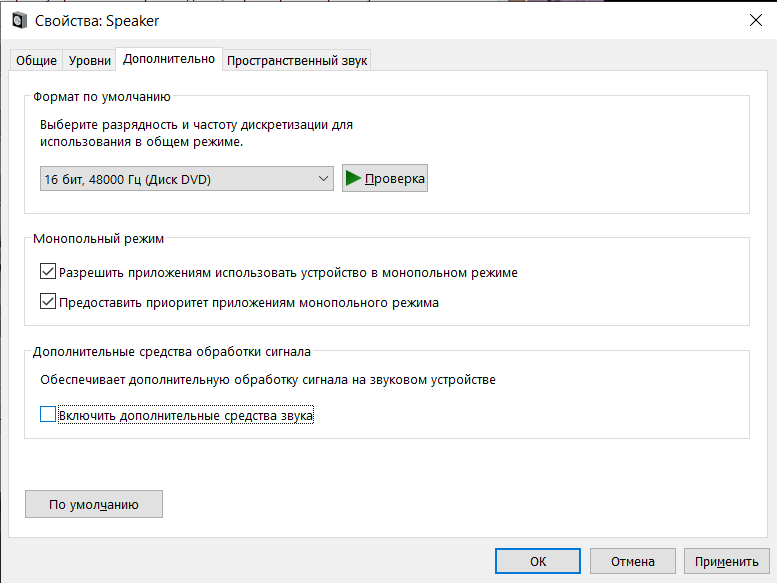Toggle Предоставить приоритет приложениям монопольного режима checkbox

pyautogui.click(x=48, y=301)
